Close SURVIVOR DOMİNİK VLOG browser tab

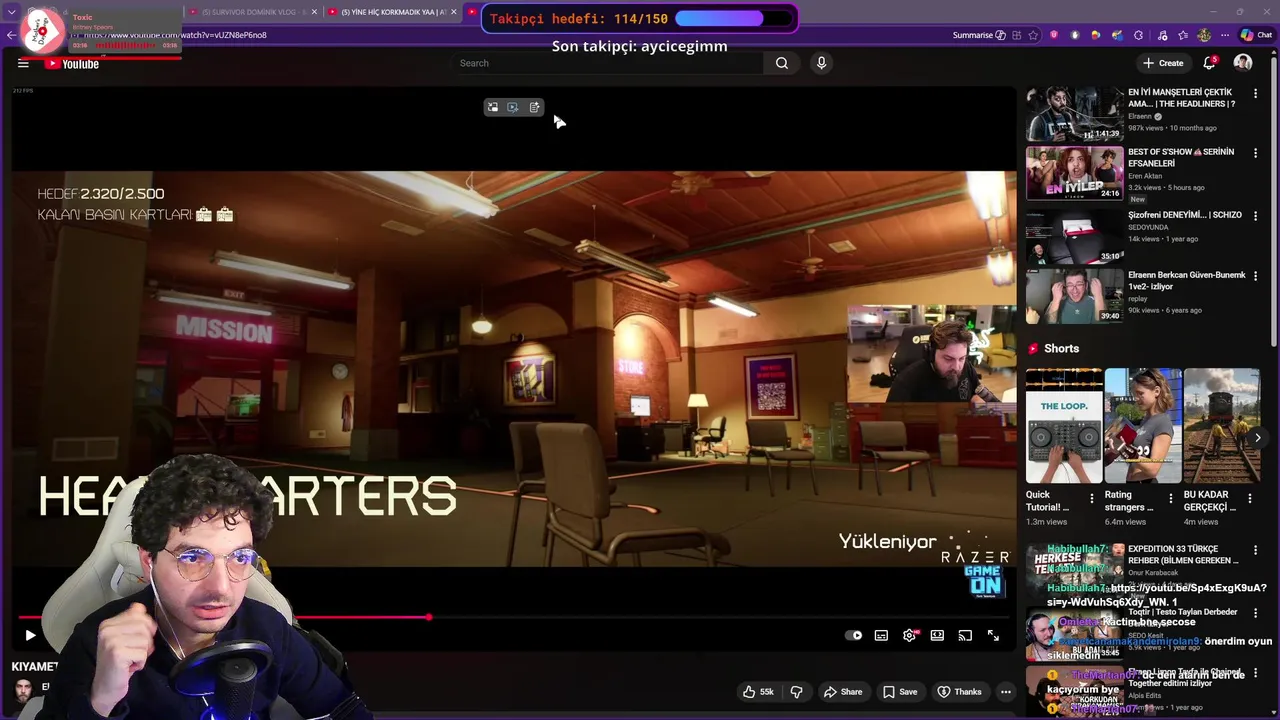(x=314, y=12)
